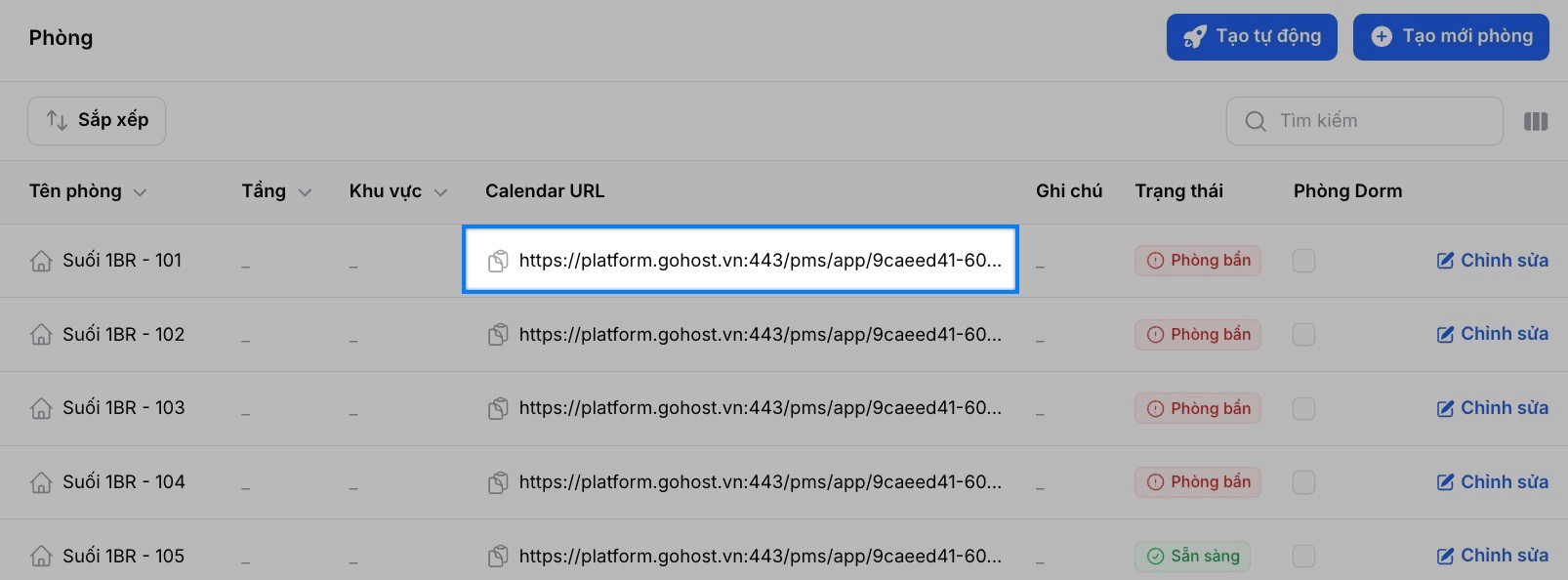Click the Tạo tự động button
1568x580 pixels.
point(1252,37)
